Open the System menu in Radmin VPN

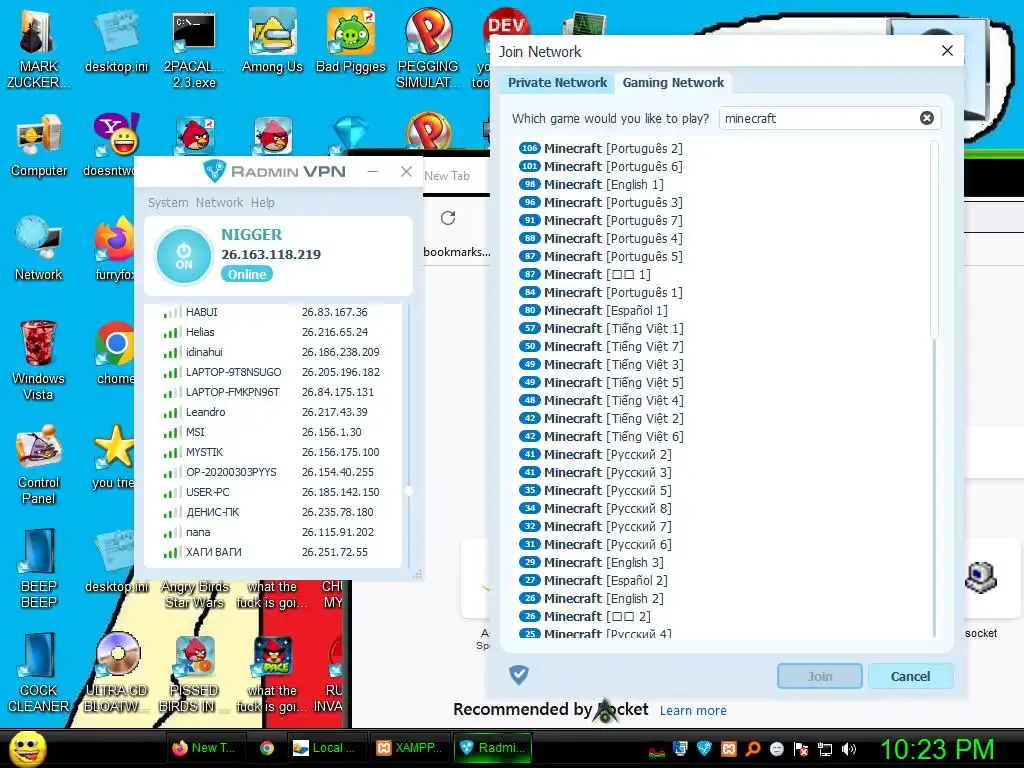(168, 202)
